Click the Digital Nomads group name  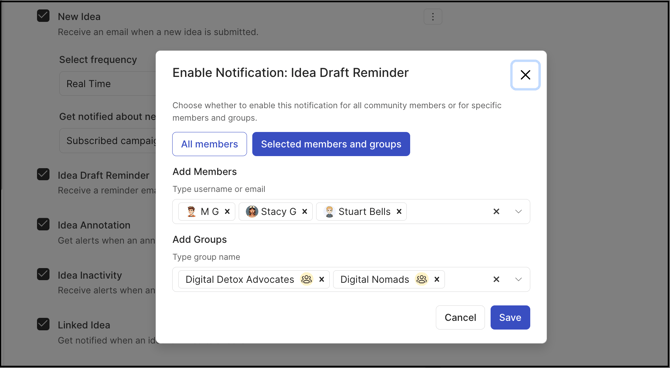(375, 280)
